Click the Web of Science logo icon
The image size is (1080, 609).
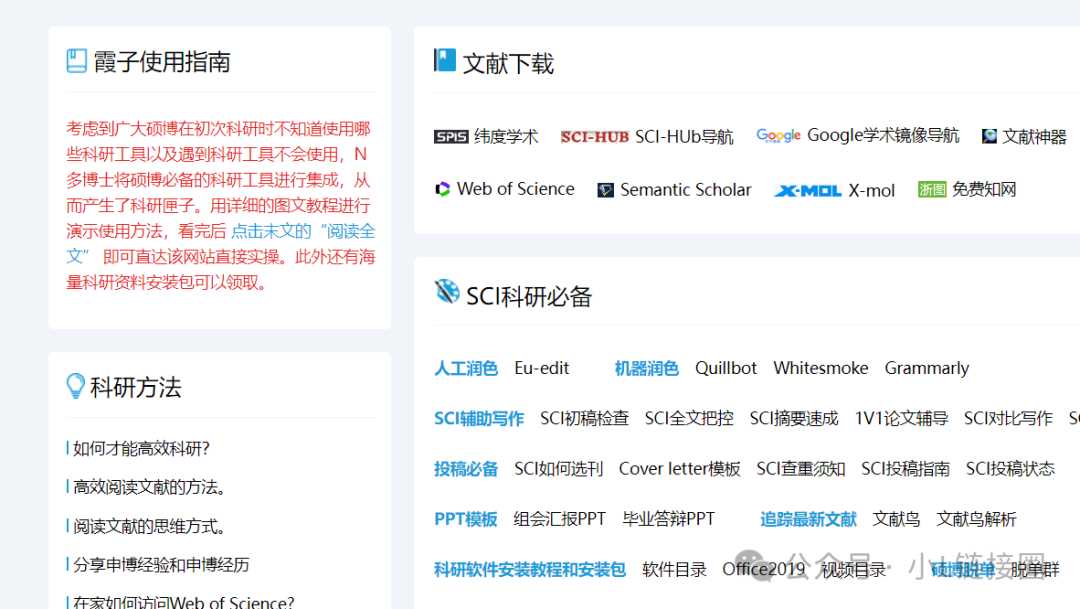(x=443, y=189)
